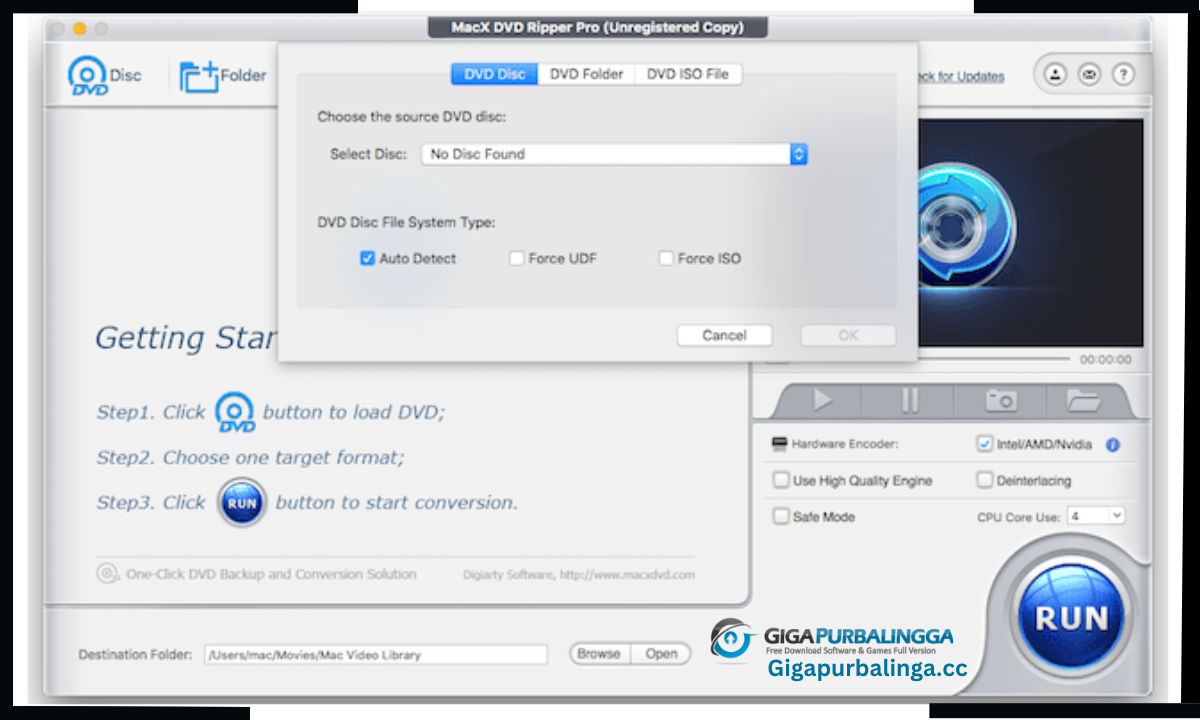The height and width of the screenshot is (720, 1200).
Task: Click the One-Click DVD Backup disc icon
Action: [x=106, y=574]
